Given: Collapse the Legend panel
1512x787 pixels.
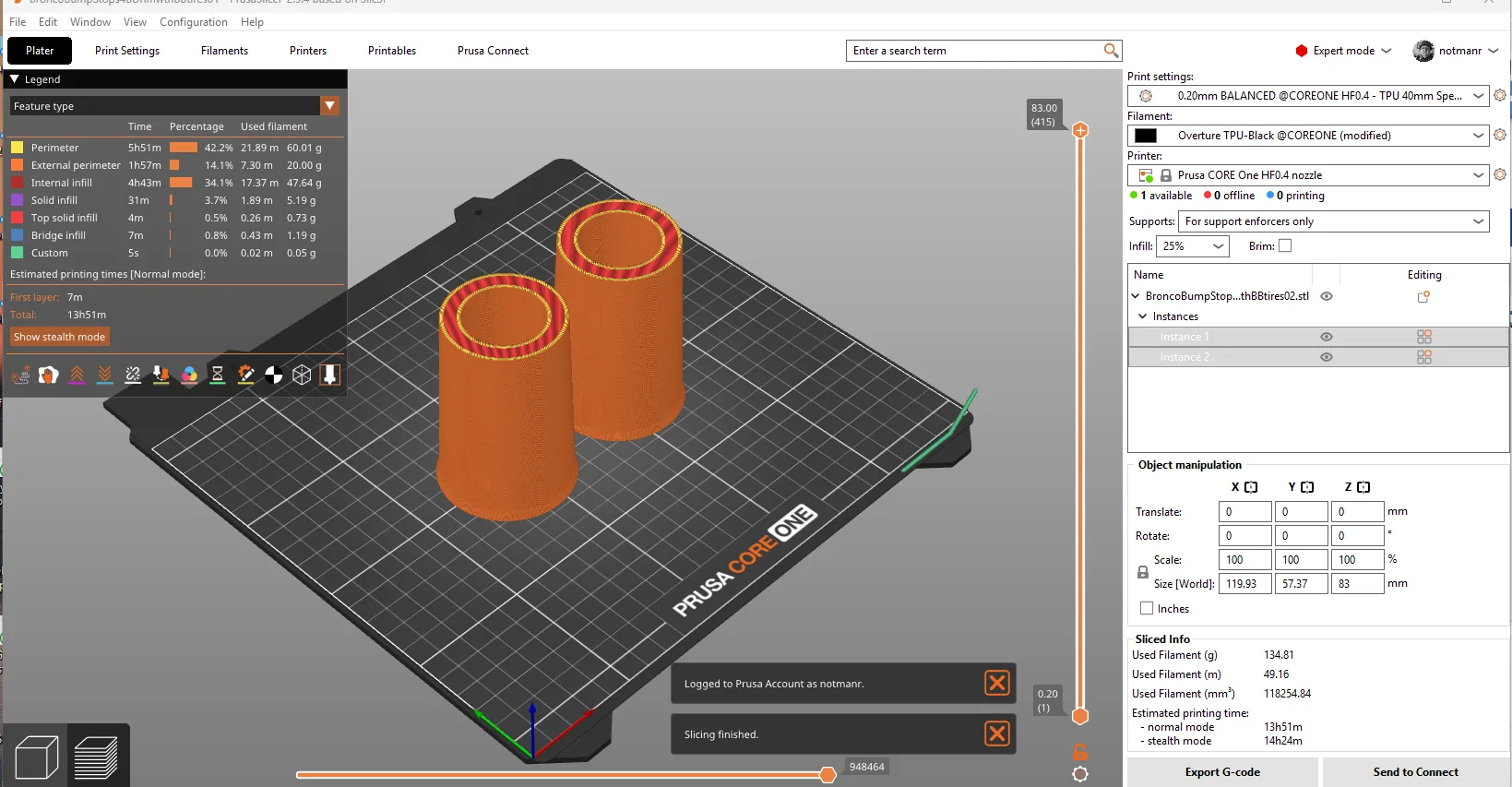Looking at the screenshot, I should (14, 79).
